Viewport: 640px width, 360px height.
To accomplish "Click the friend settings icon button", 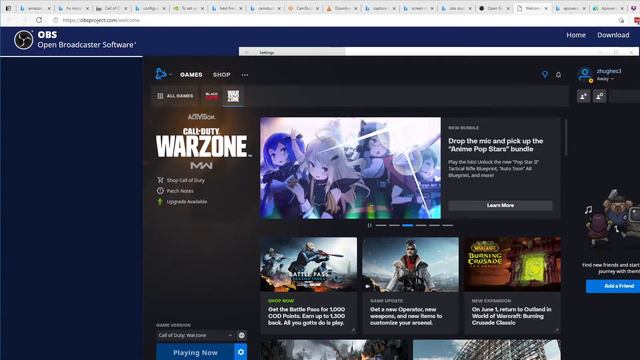I will tap(600, 96).
